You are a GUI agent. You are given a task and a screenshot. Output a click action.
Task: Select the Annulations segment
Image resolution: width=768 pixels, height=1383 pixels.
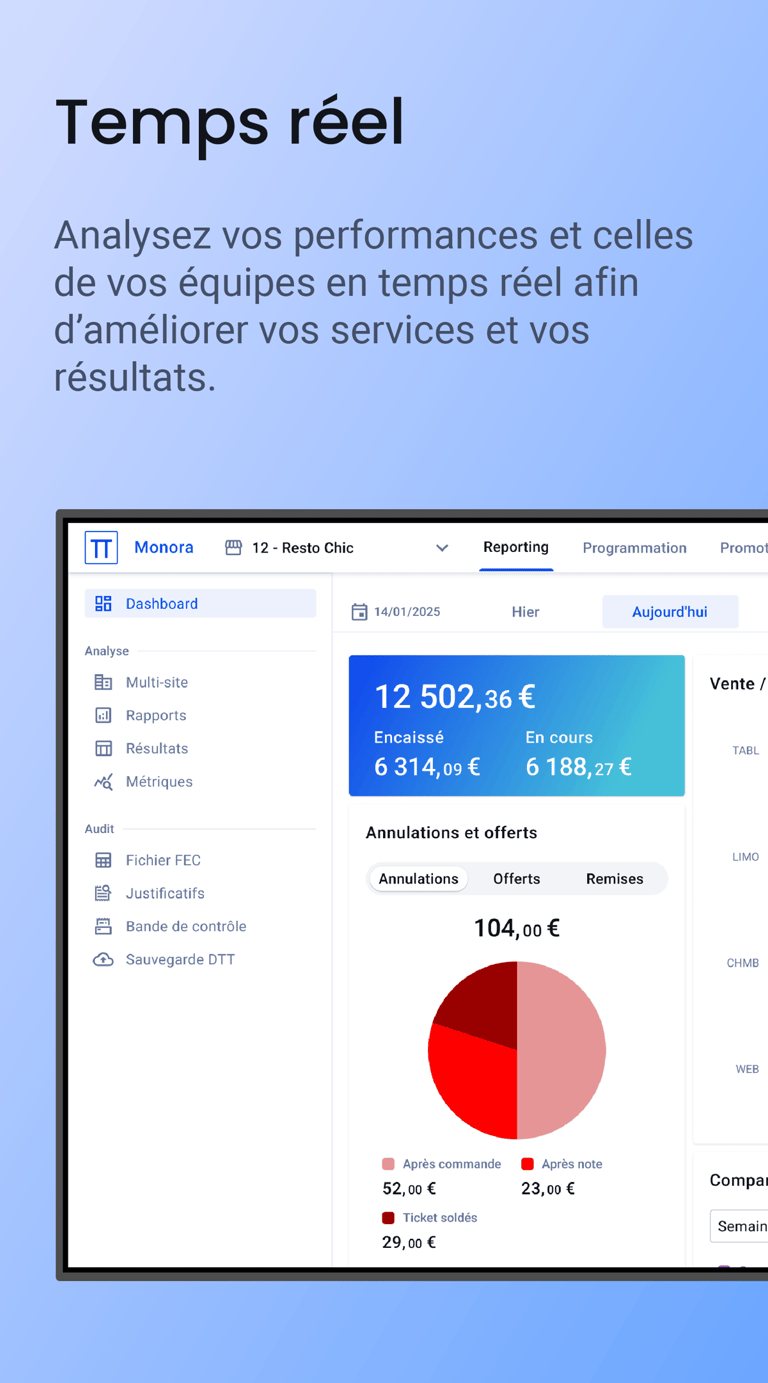[x=418, y=879]
